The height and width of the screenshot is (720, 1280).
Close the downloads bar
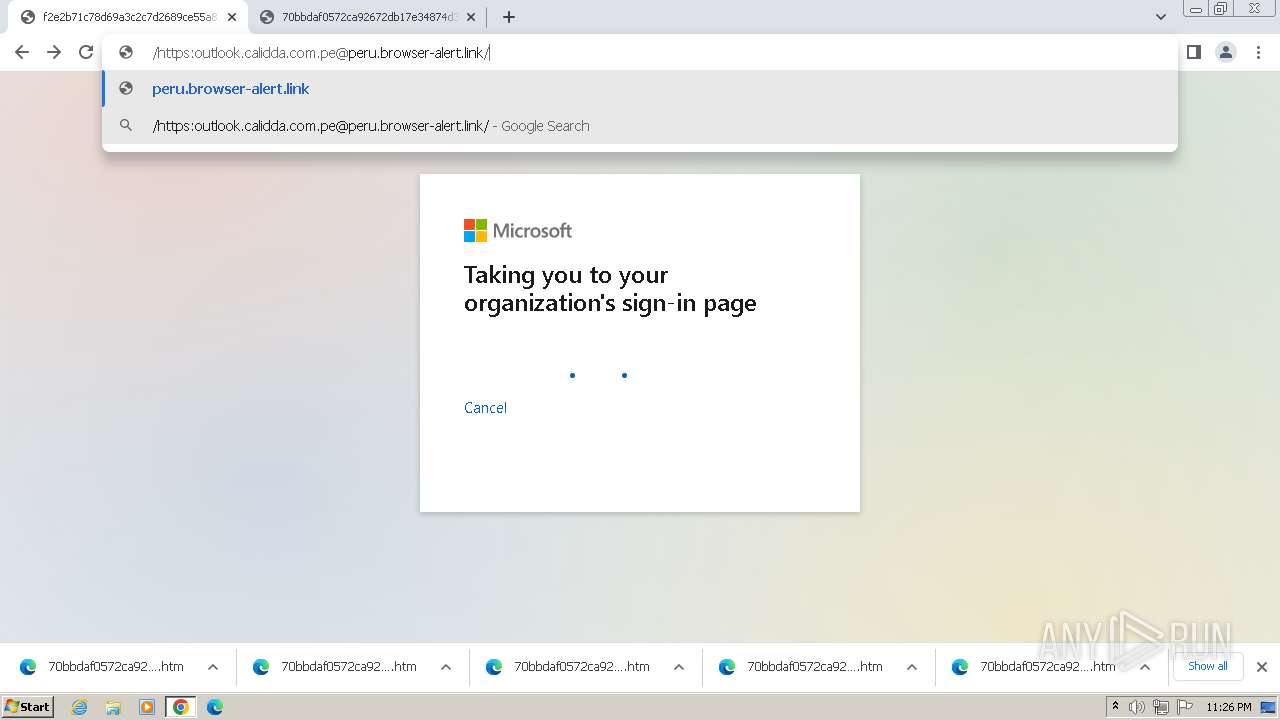(1262, 667)
